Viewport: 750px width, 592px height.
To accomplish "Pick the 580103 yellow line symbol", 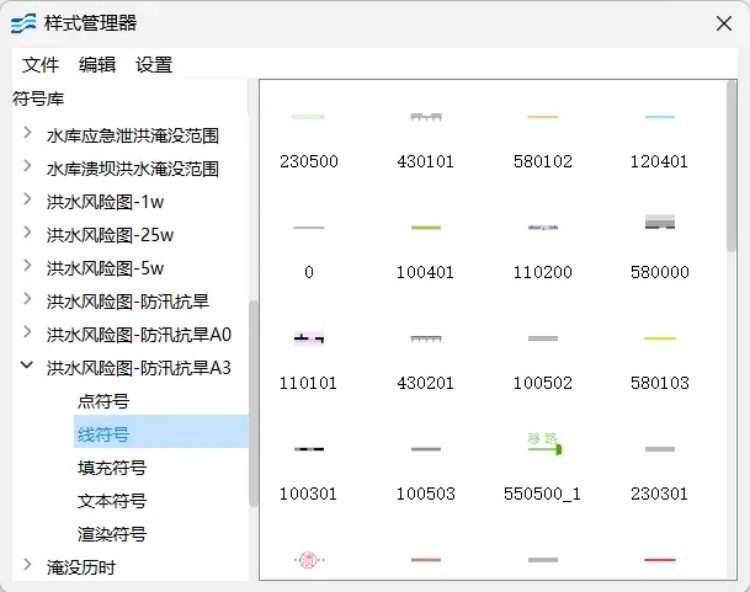I will click(x=659, y=339).
